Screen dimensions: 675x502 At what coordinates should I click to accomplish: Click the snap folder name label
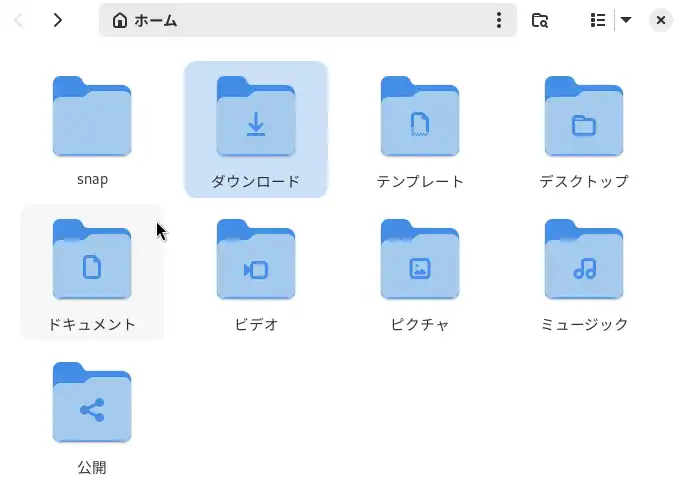pos(92,180)
